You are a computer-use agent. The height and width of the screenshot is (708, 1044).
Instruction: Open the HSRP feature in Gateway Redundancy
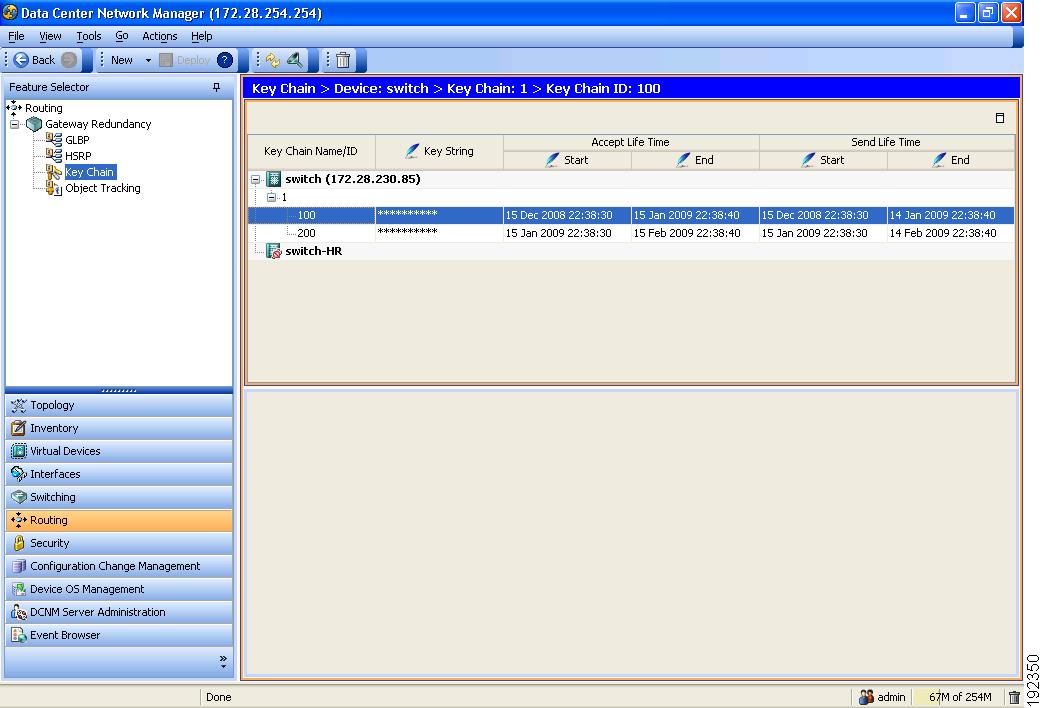[x=55, y=156]
